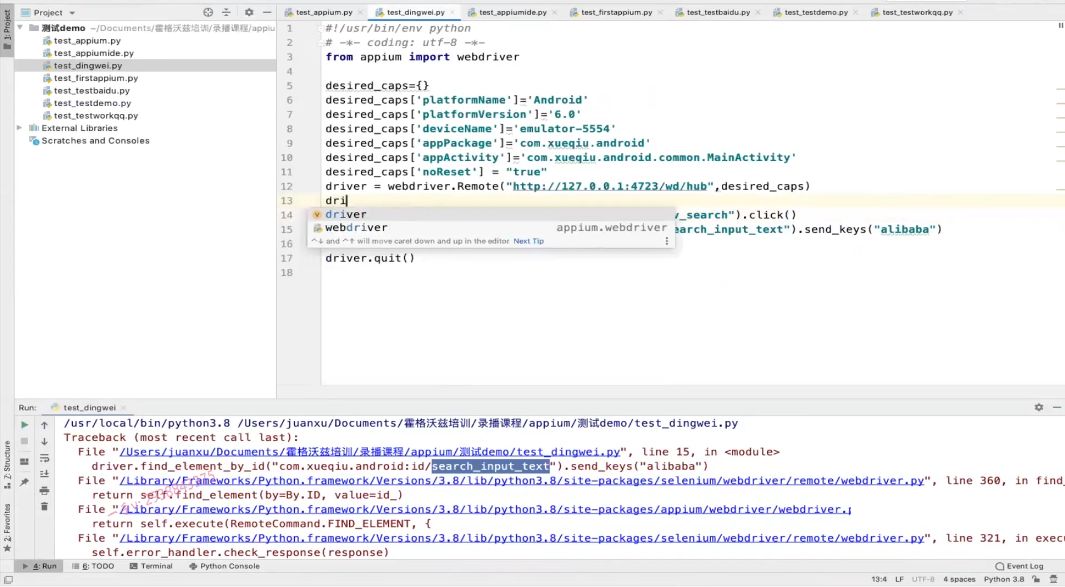Click the locate target icon in Project panel

[208, 13]
